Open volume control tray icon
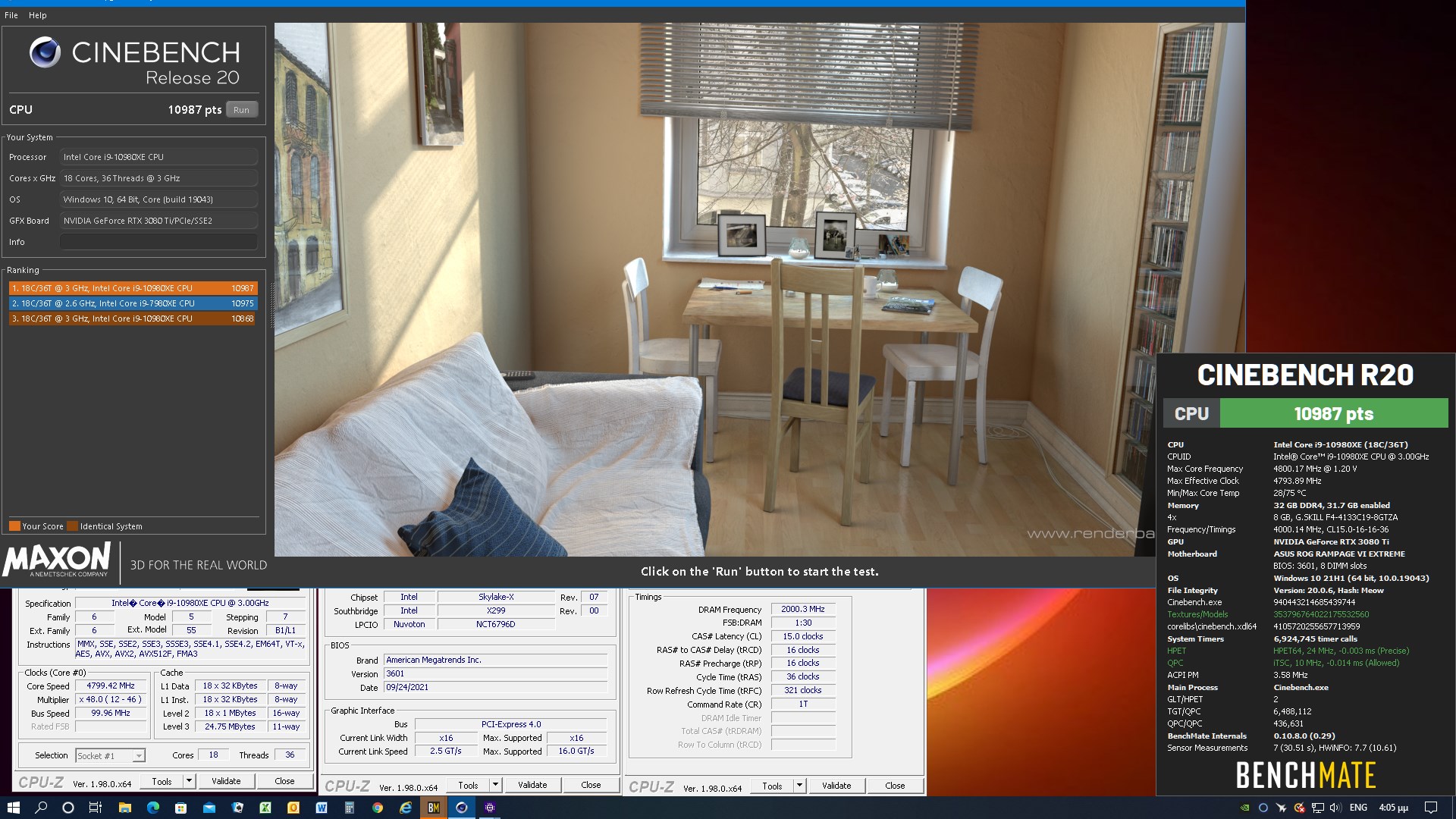Image resolution: width=1456 pixels, height=819 pixels. (x=1335, y=808)
